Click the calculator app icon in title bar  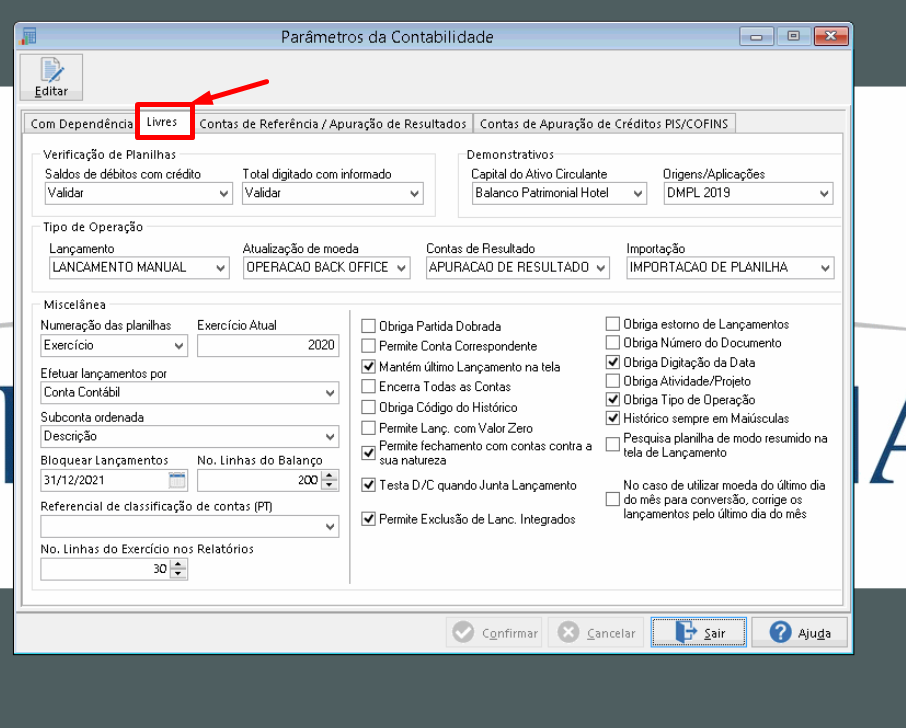coord(28,36)
